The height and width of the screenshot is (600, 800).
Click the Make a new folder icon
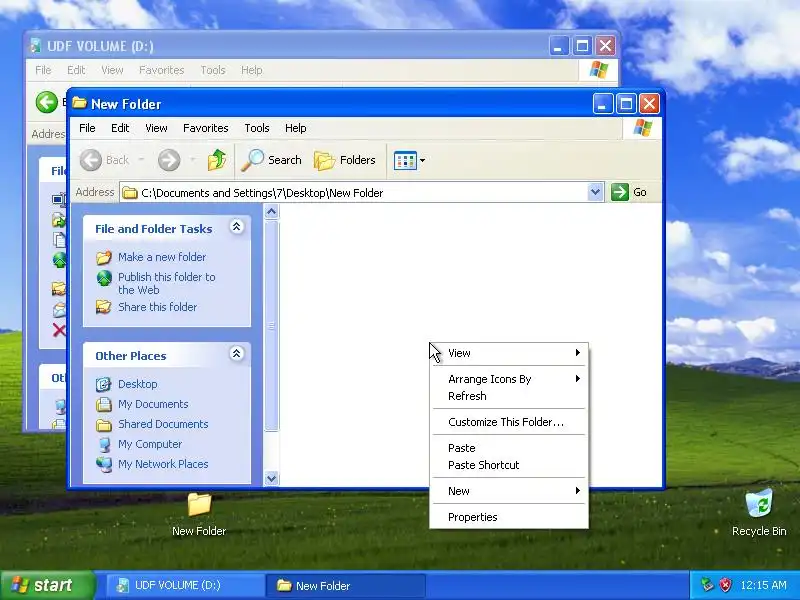104,257
